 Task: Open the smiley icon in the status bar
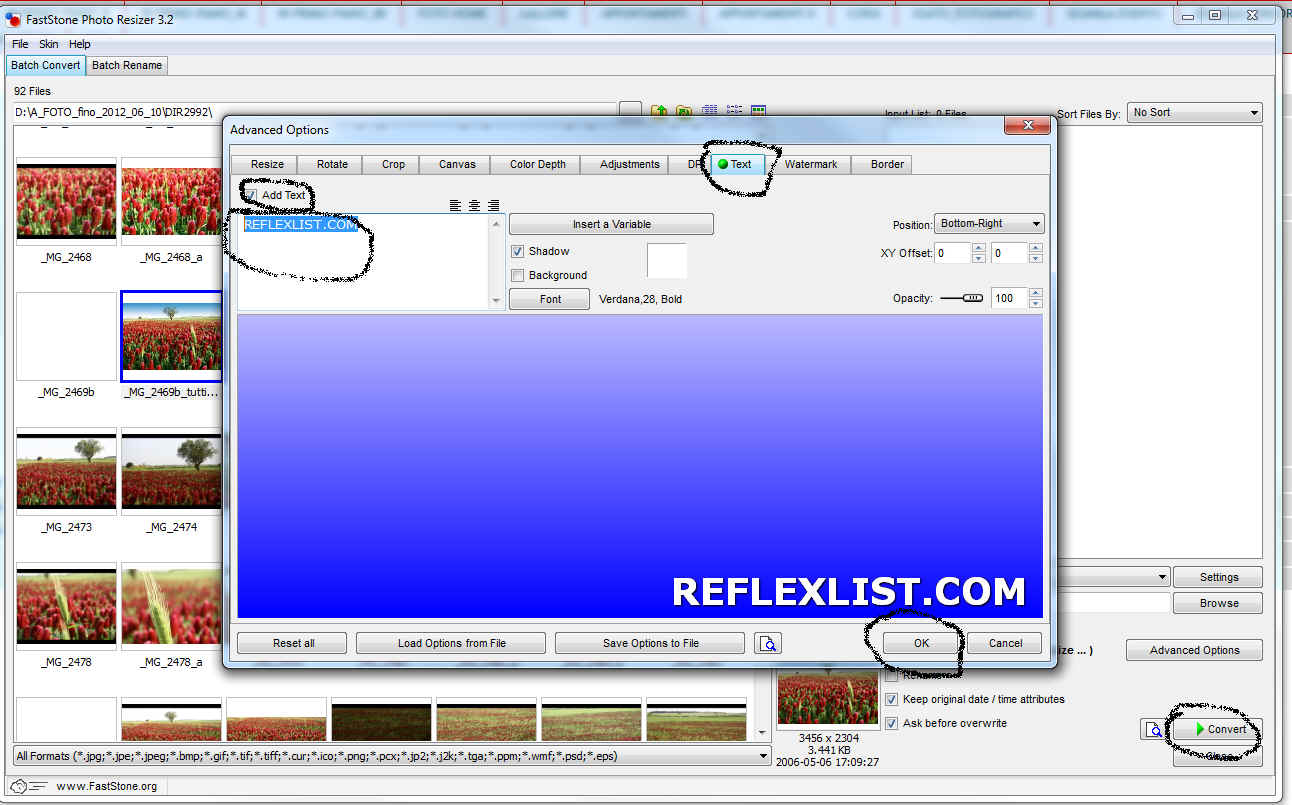[x=28, y=786]
